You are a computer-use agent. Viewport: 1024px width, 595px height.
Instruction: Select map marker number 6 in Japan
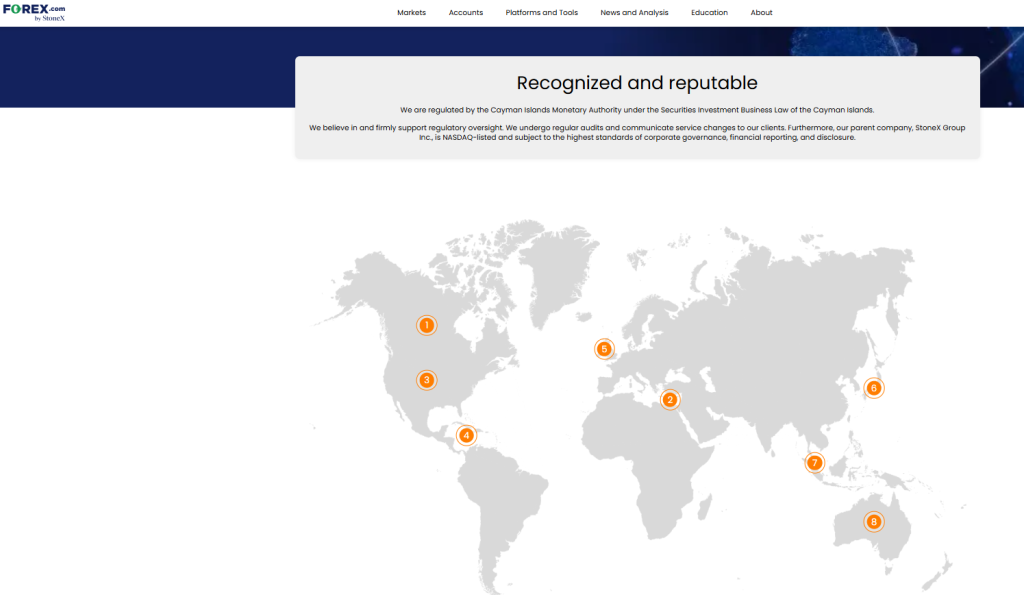[874, 388]
